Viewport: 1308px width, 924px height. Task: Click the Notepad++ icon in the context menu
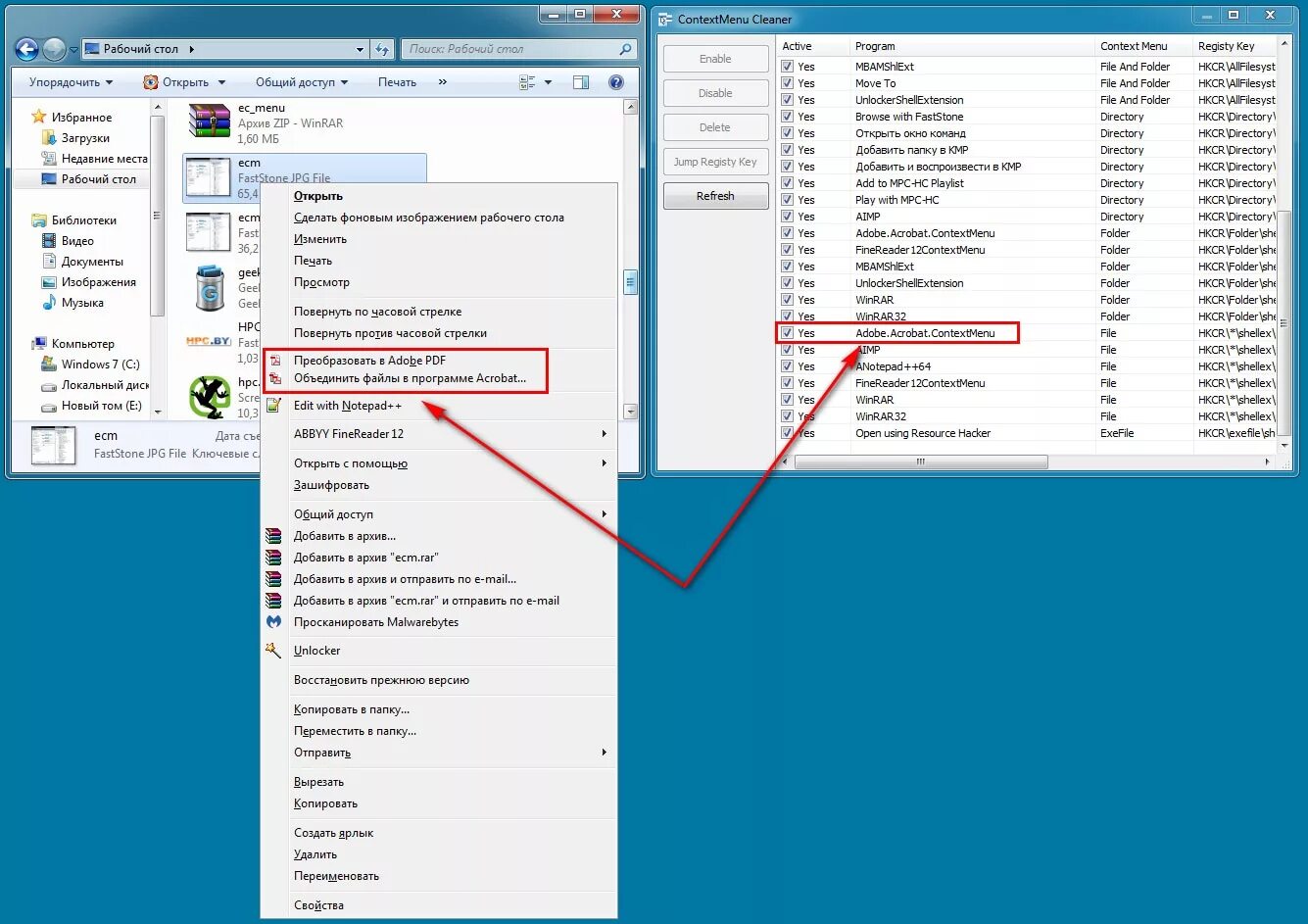(x=274, y=405)
